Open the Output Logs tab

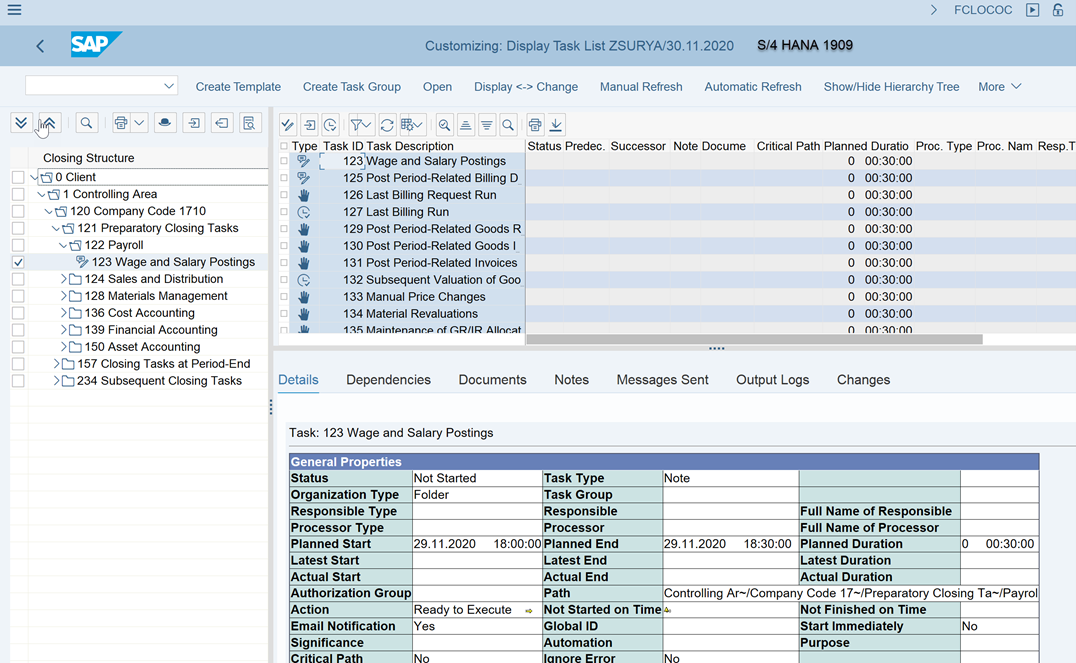(772, 380)
